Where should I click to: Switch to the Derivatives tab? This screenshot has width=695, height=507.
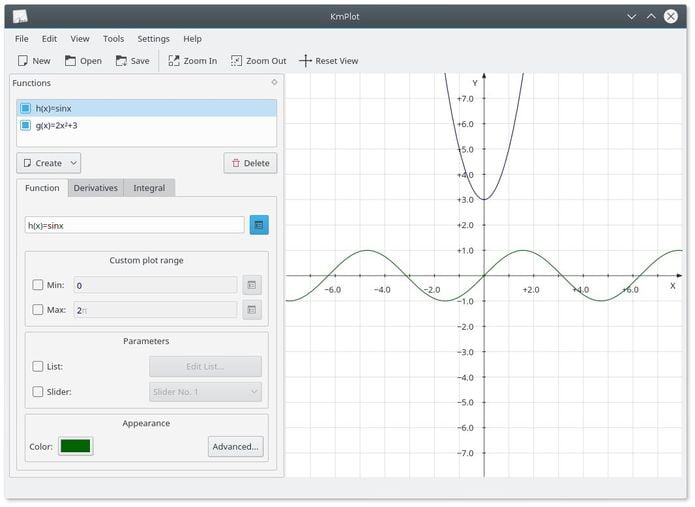pyautogui.click(x=96, y=188)
